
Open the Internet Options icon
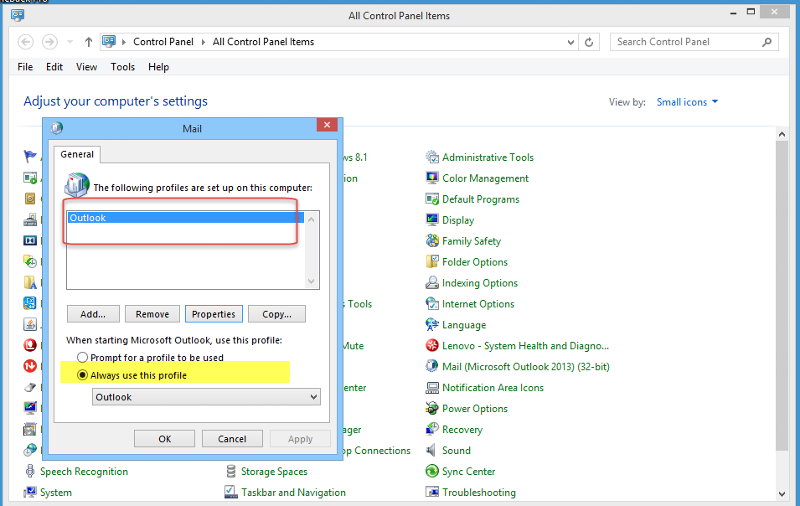point(432,303)
